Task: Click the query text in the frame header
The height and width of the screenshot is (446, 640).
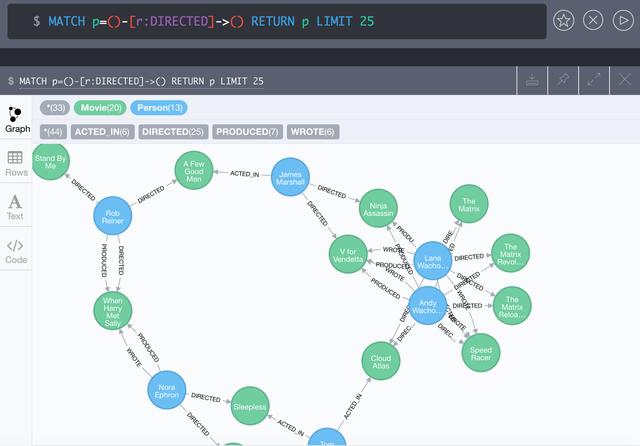Action: [141, 81]
